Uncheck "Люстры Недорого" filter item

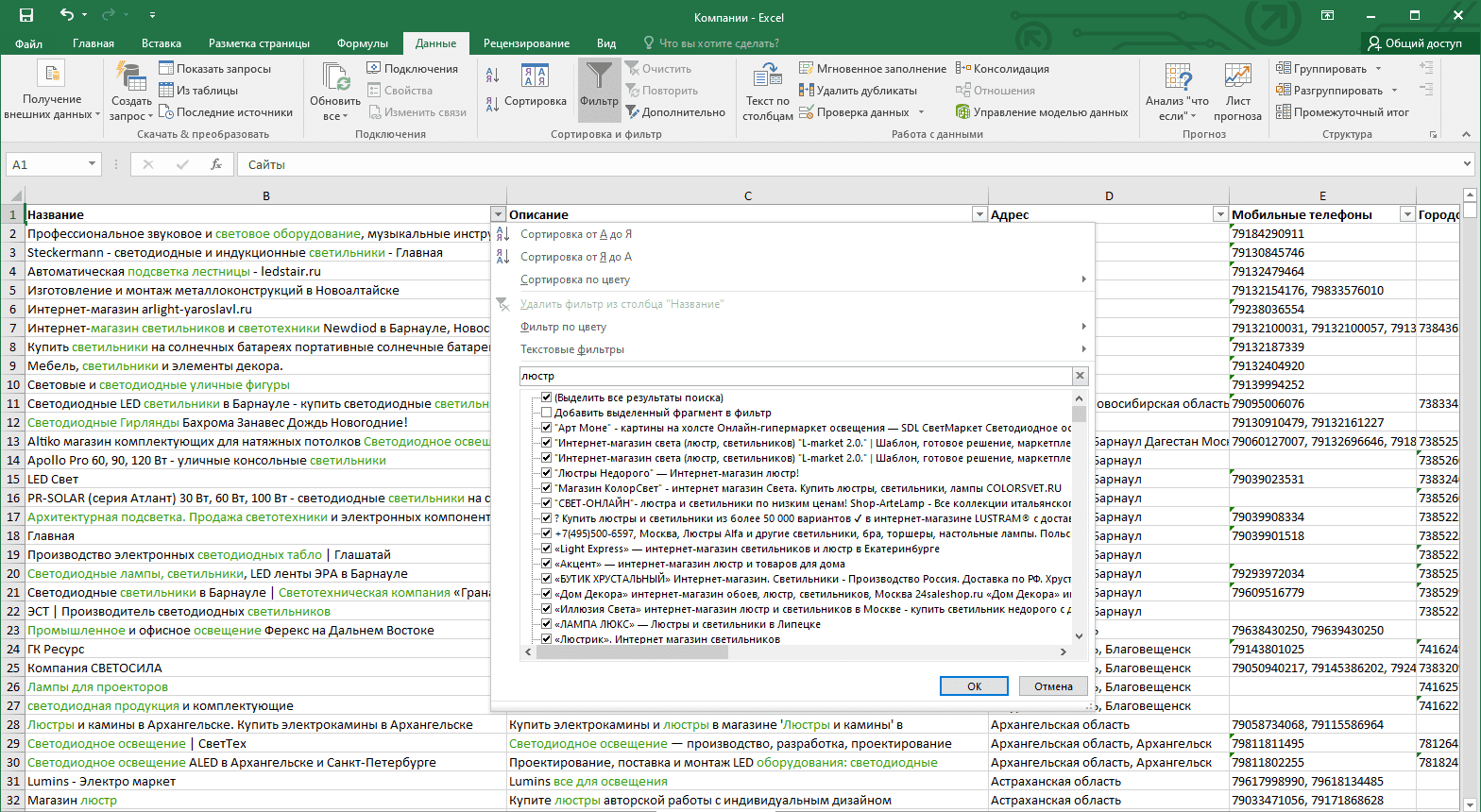(546, 473)
